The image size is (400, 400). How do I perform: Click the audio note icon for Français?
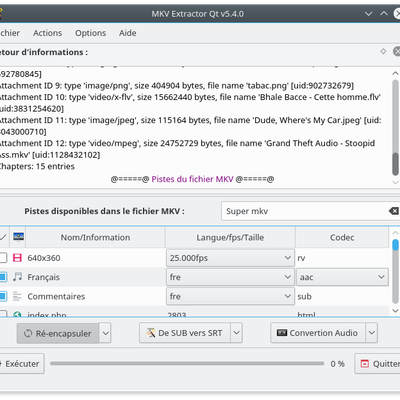click(17, 277)
